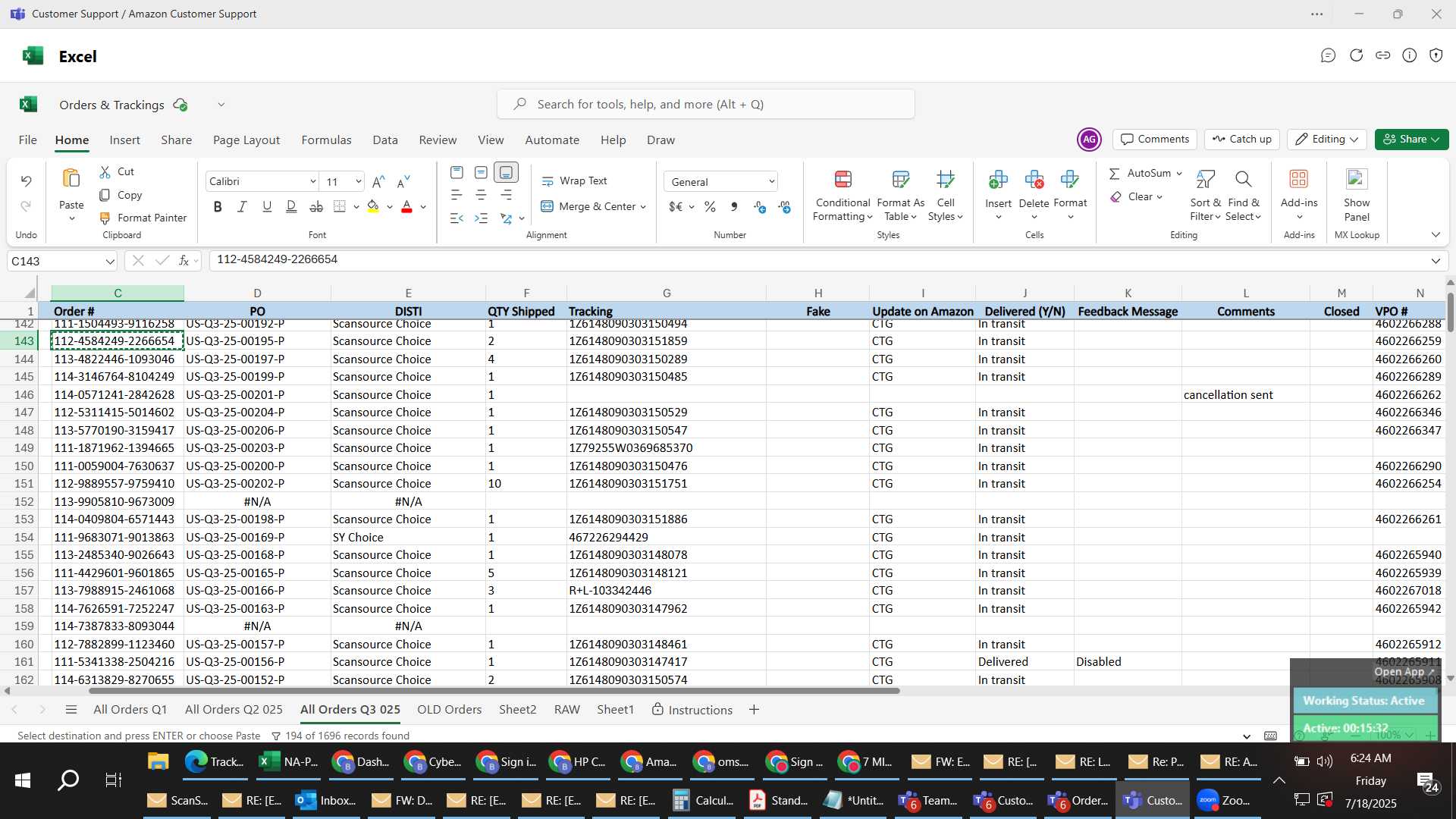Switch to All Orders Q2 025 sheet
The width and height of the screenshot is (1456, 819).
pyautogui.click(x=234, y=710)
